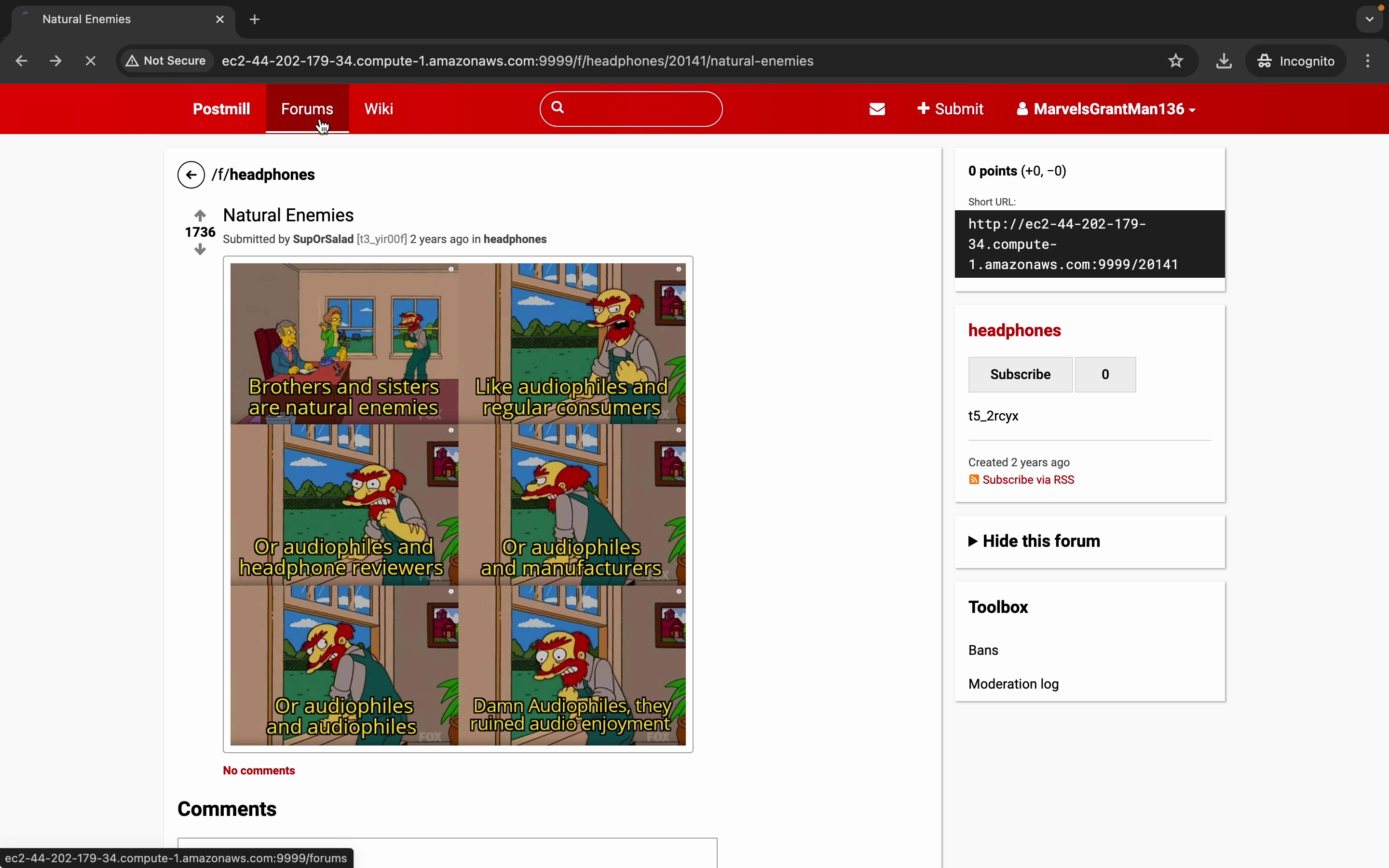Open a new browser tab
Image resolution: width=1389 pixels, height=868 pixels.
(x=255, y=19)
